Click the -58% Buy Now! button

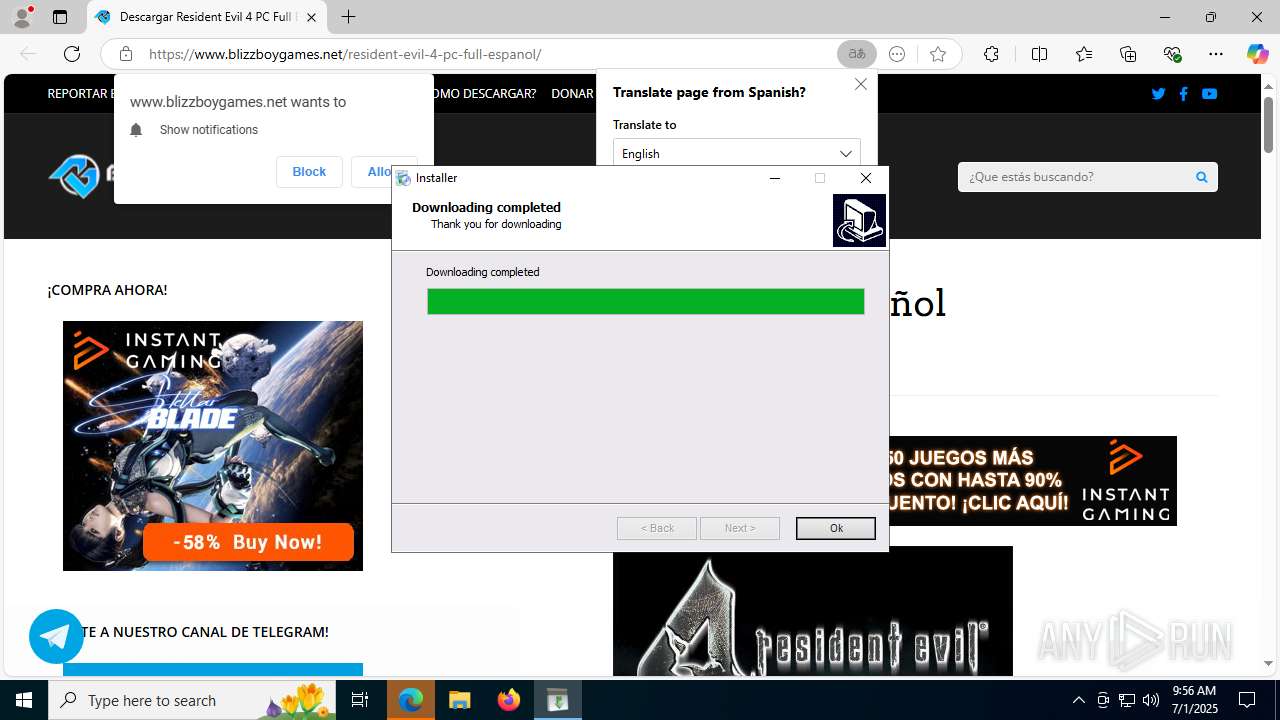[x=248, y=542]
